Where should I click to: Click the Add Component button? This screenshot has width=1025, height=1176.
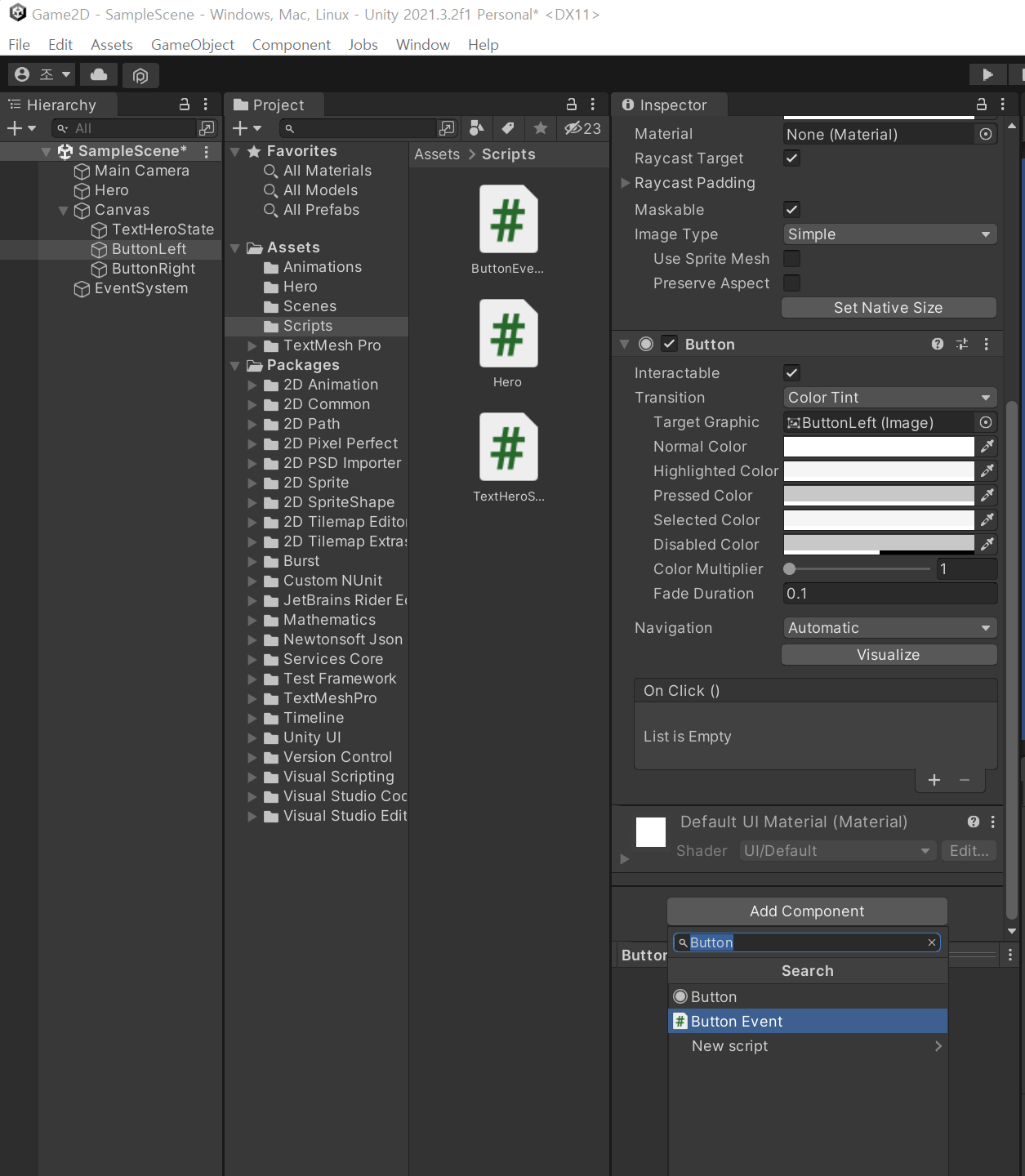tap(807, 911)
